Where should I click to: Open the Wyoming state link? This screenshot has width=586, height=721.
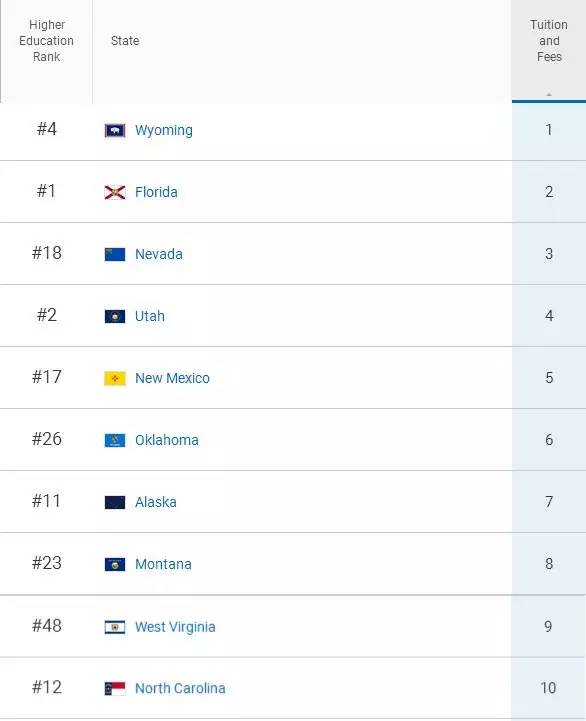pos(164,131)
